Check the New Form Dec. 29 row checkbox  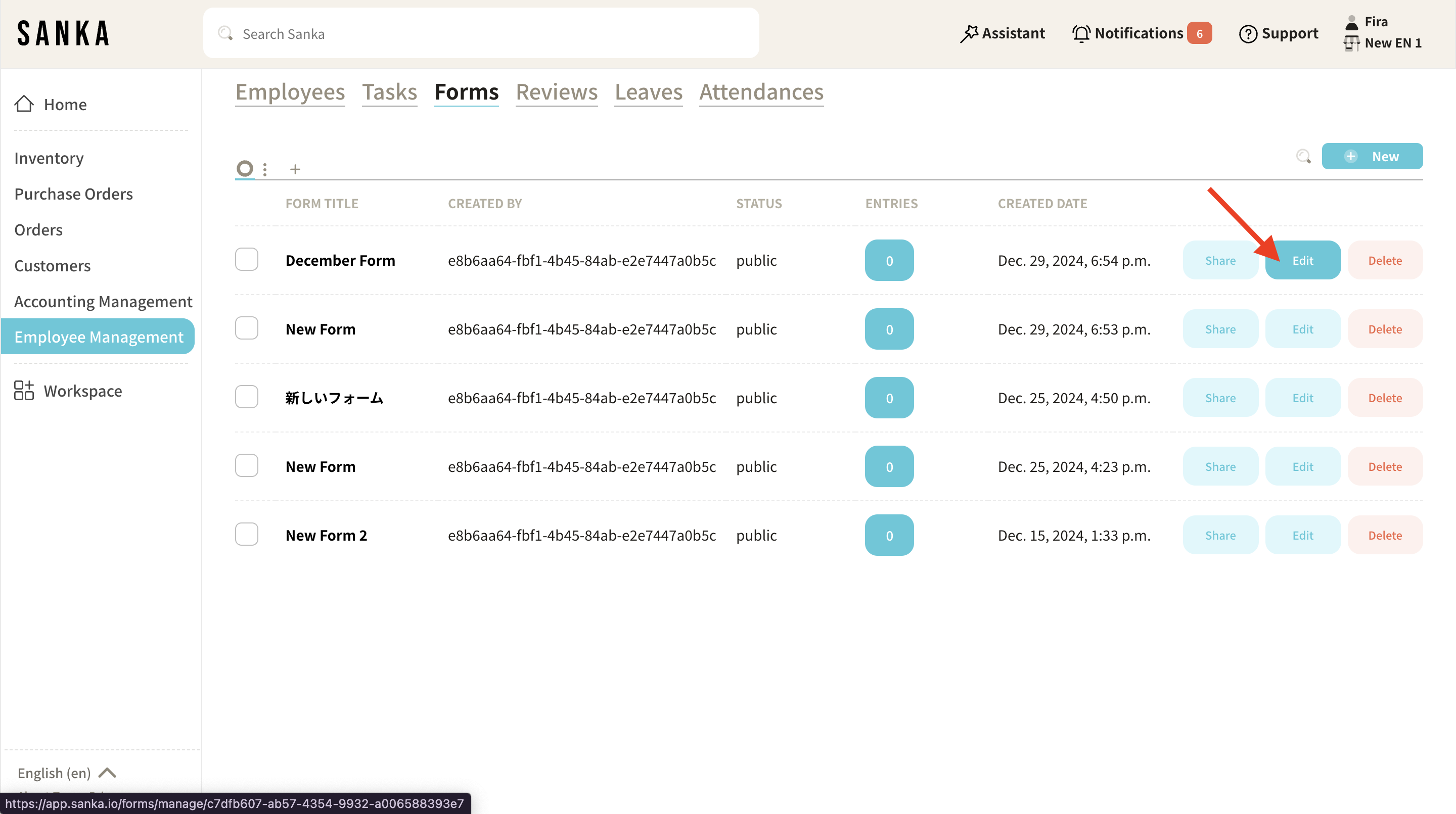[246, 328]
